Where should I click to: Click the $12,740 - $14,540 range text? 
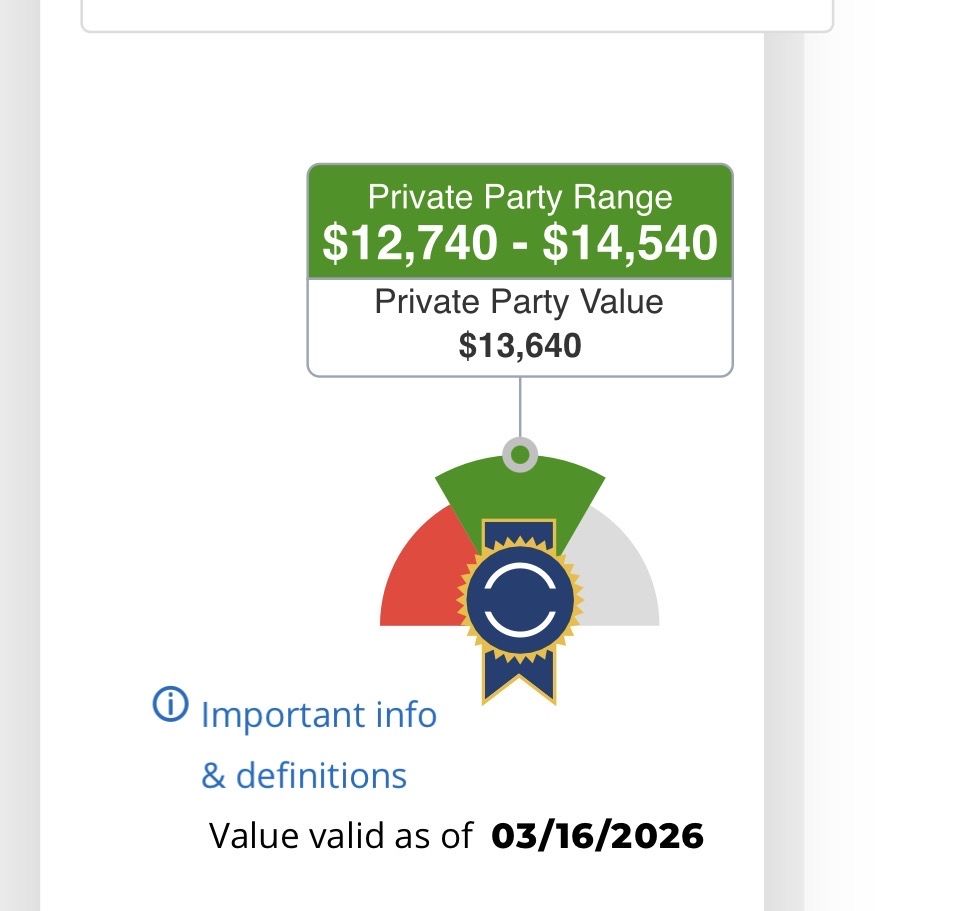point(520,243)
